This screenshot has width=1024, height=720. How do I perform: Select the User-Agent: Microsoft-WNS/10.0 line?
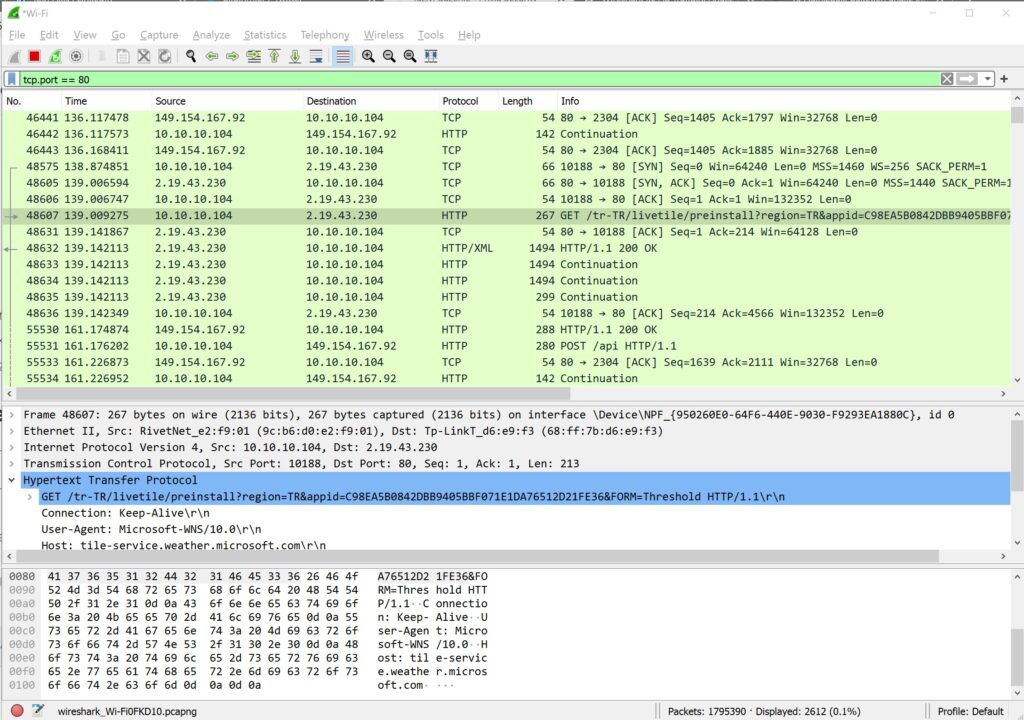point(151,529)
